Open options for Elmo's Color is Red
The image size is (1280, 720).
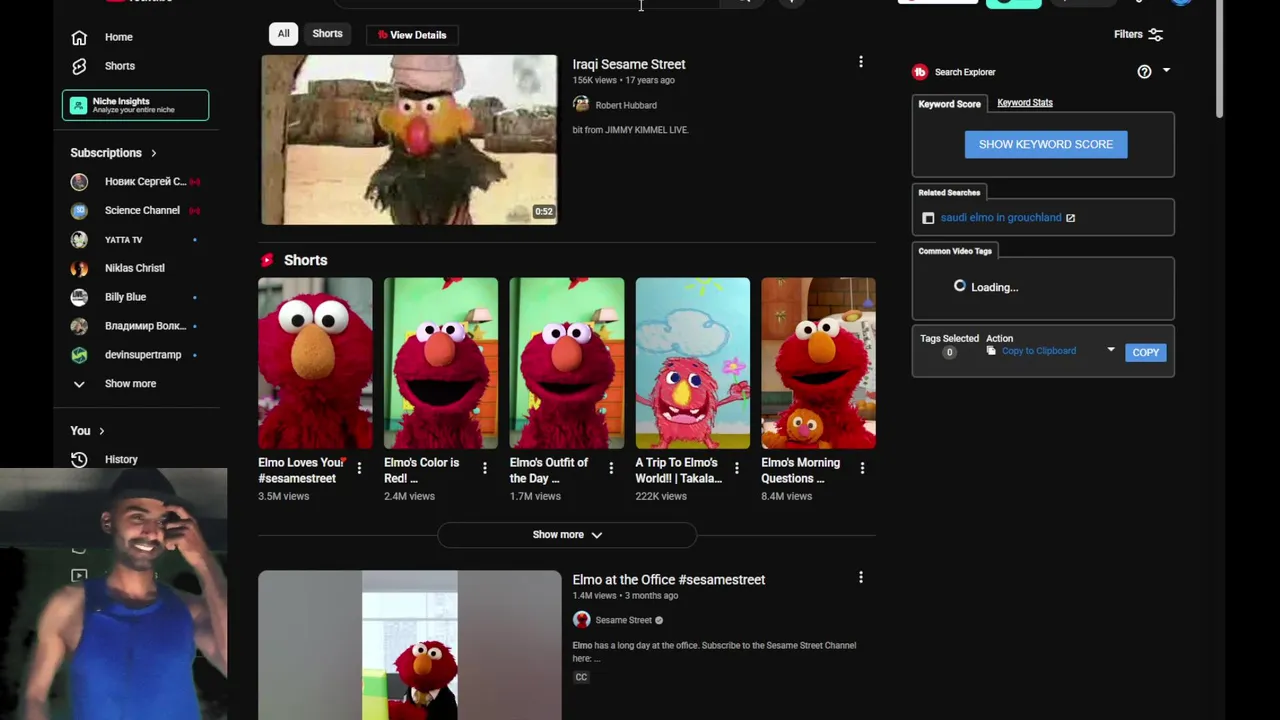click(x=485, y=468)
